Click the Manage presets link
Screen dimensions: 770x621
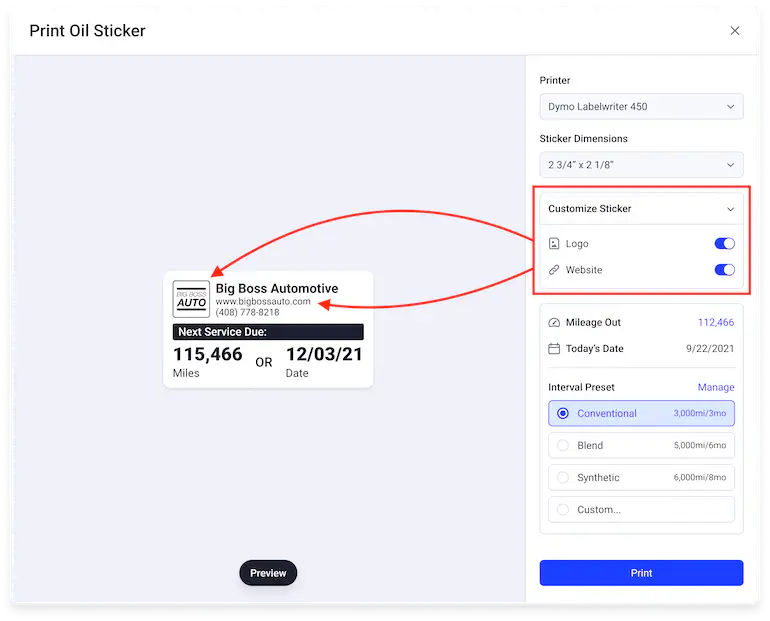715,387
